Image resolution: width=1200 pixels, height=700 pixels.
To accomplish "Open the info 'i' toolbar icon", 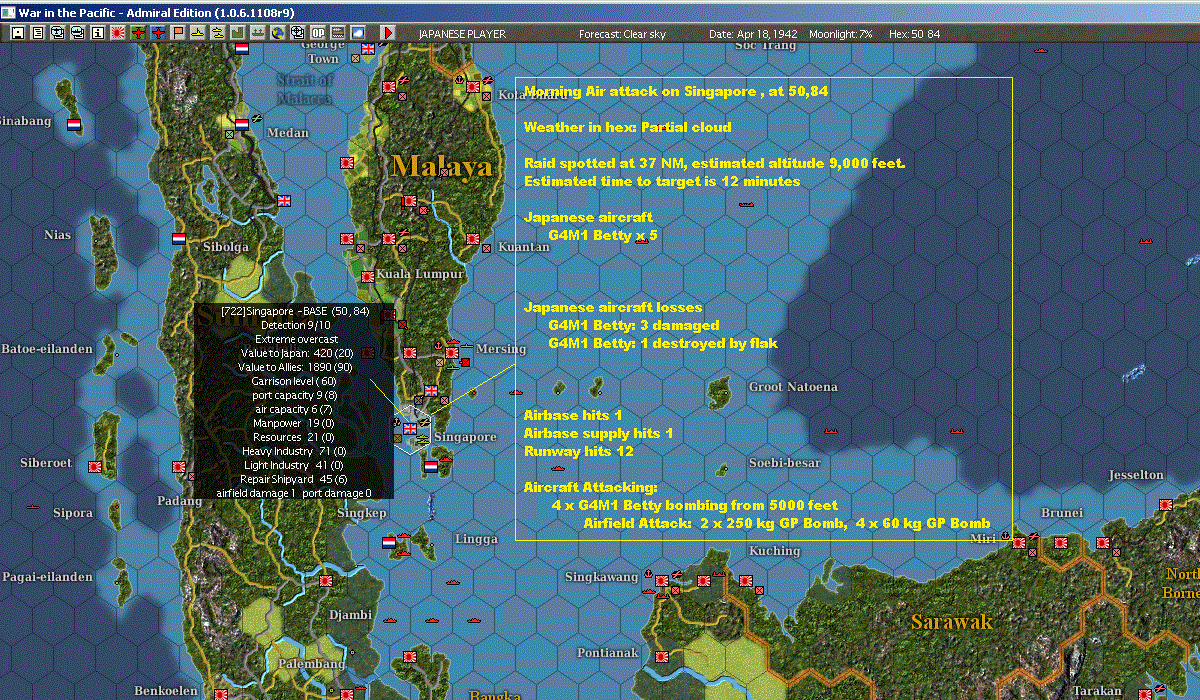I will pos(98,33).
